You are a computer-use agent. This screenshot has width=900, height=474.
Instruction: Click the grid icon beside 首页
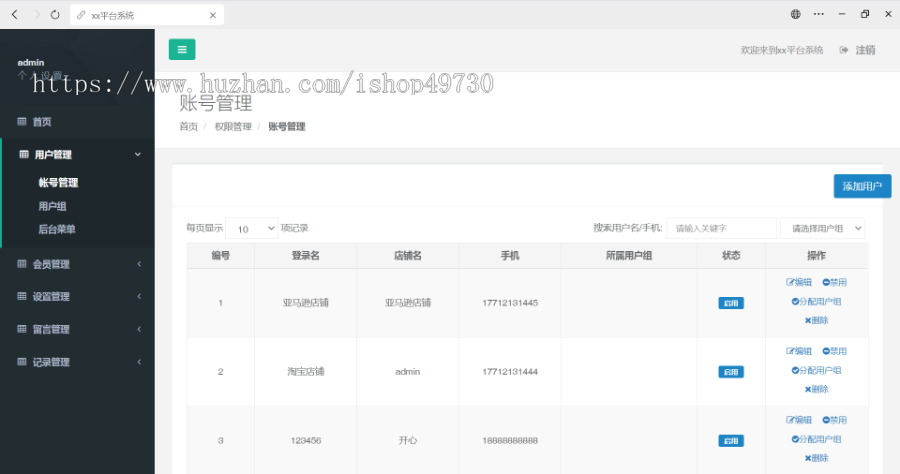(x=22, y=121)
